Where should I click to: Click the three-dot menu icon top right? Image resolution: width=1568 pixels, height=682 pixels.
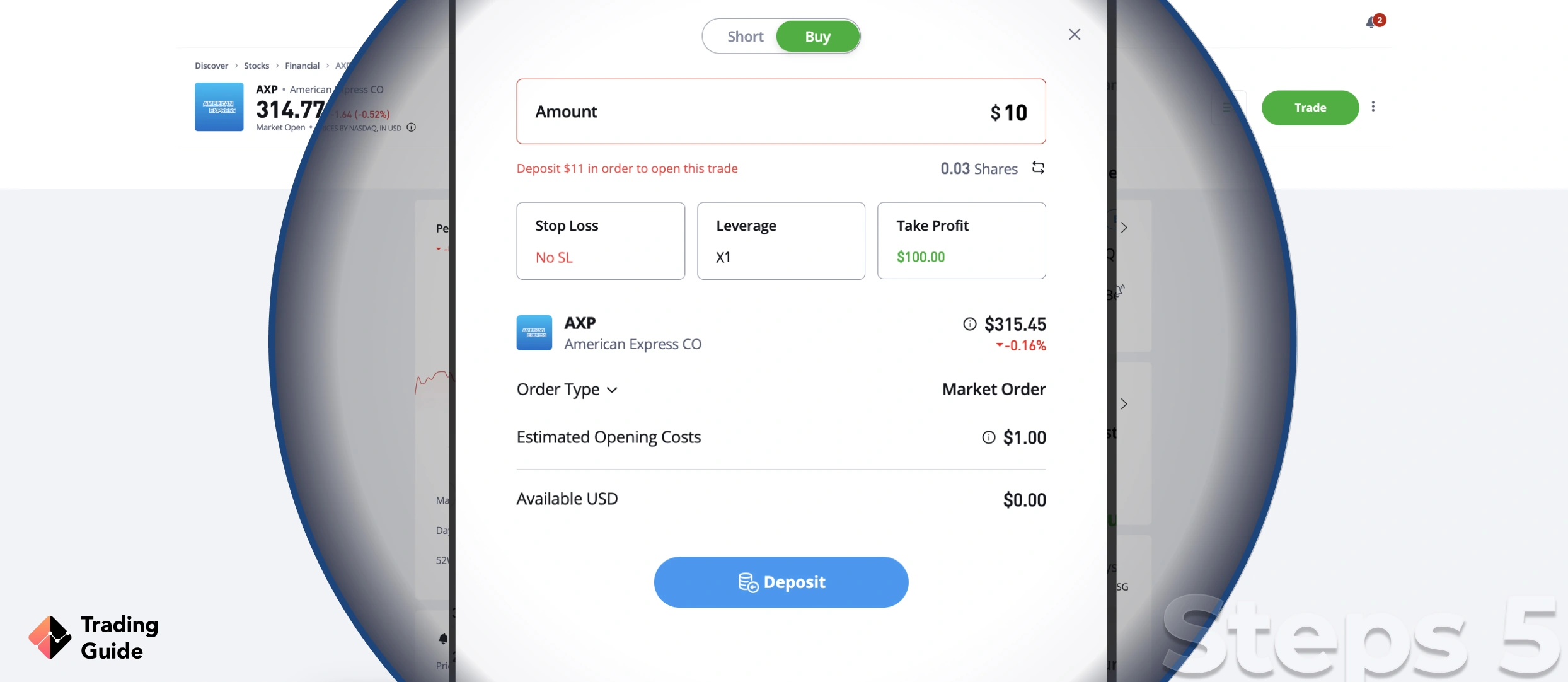(x=1374, y=107)
